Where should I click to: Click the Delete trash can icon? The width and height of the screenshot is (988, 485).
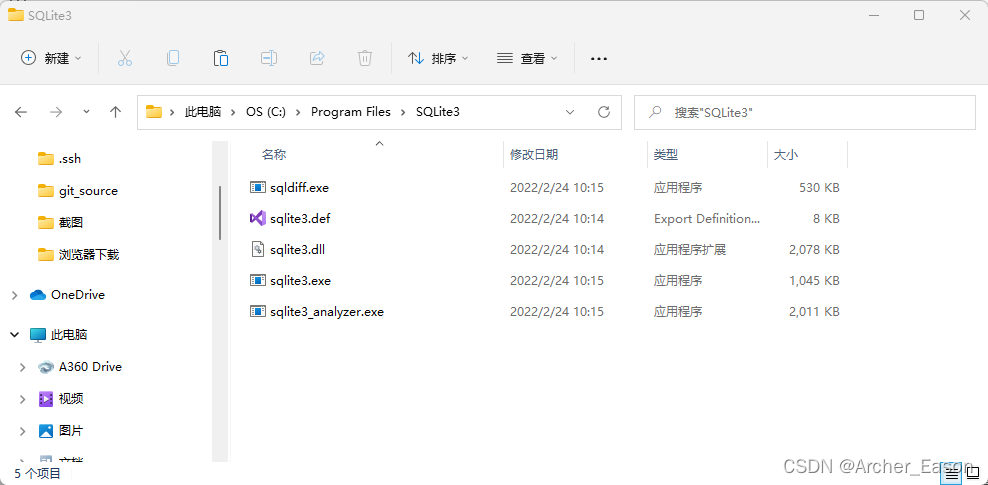point(365,59)
